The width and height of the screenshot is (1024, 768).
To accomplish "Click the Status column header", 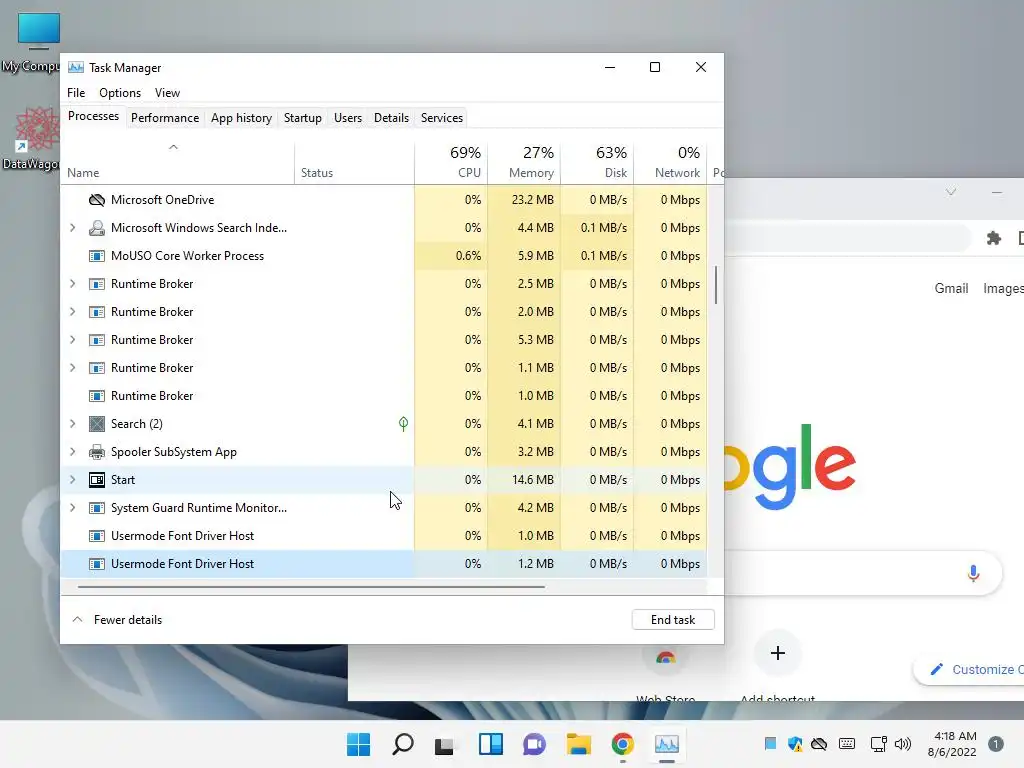I will click(354, 162).
